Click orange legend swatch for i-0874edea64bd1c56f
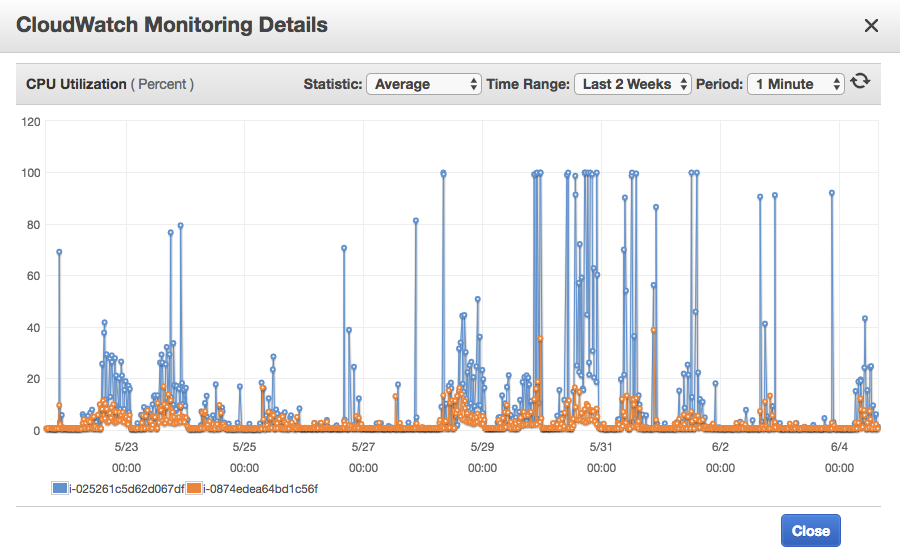This screenshot has width=900, height=554. coord(194,489)
